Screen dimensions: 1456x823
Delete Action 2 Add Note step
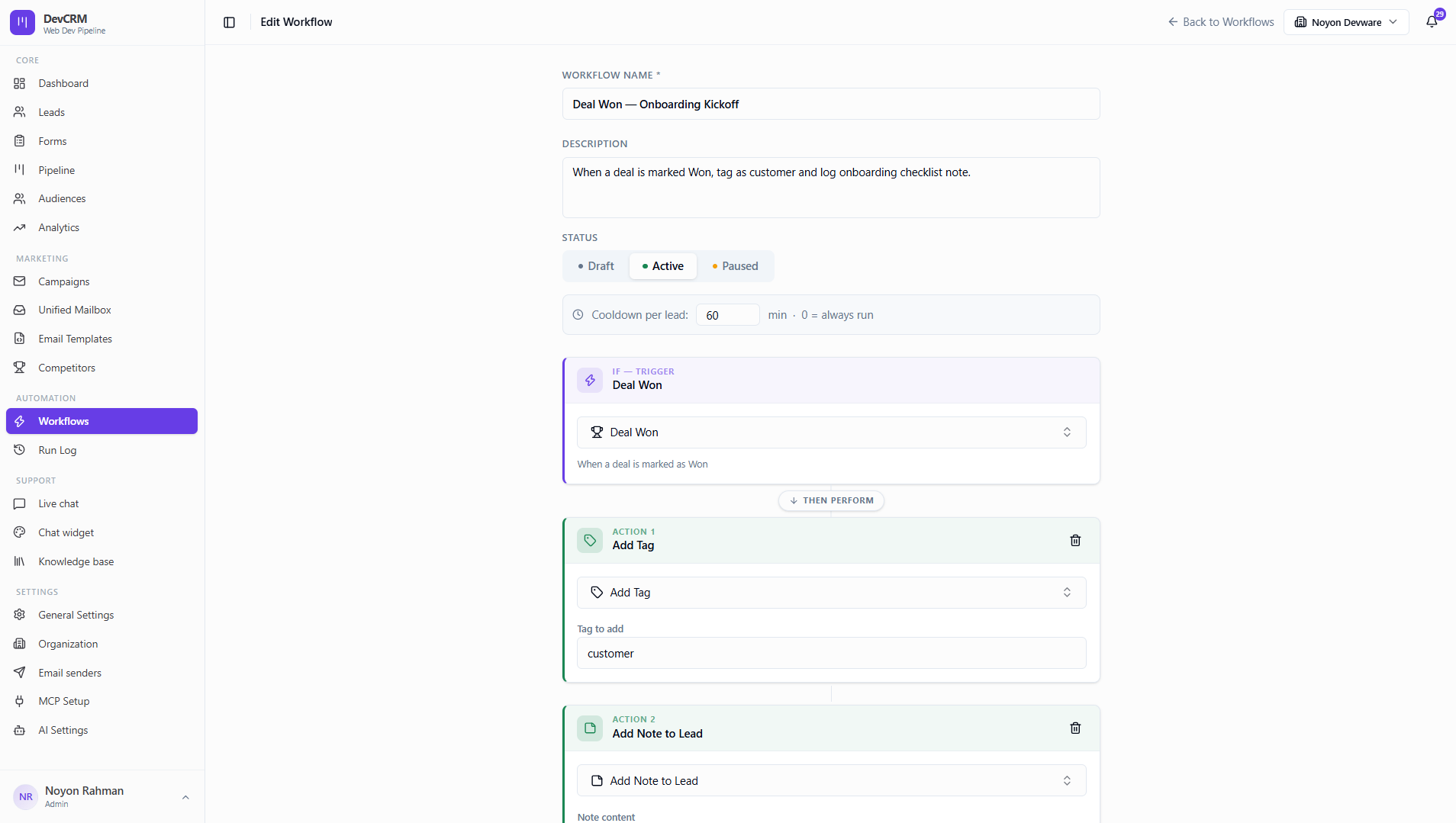pos(1075,728)
